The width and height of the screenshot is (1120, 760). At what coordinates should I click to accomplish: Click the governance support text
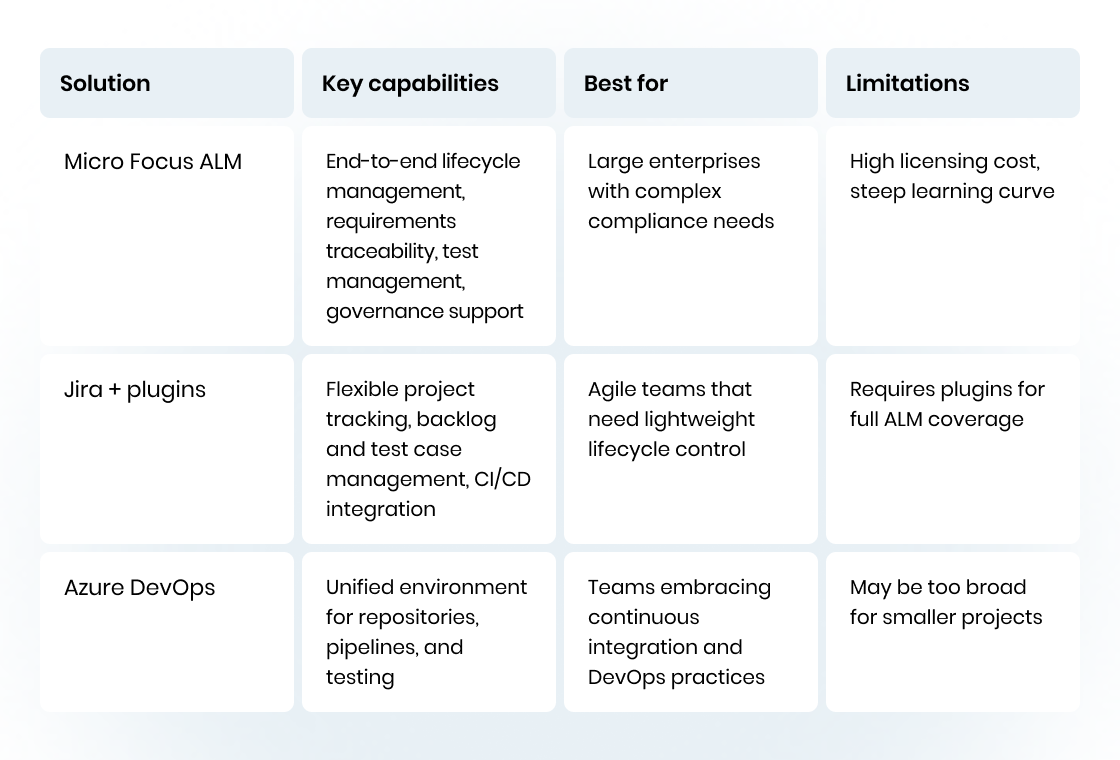424,312
